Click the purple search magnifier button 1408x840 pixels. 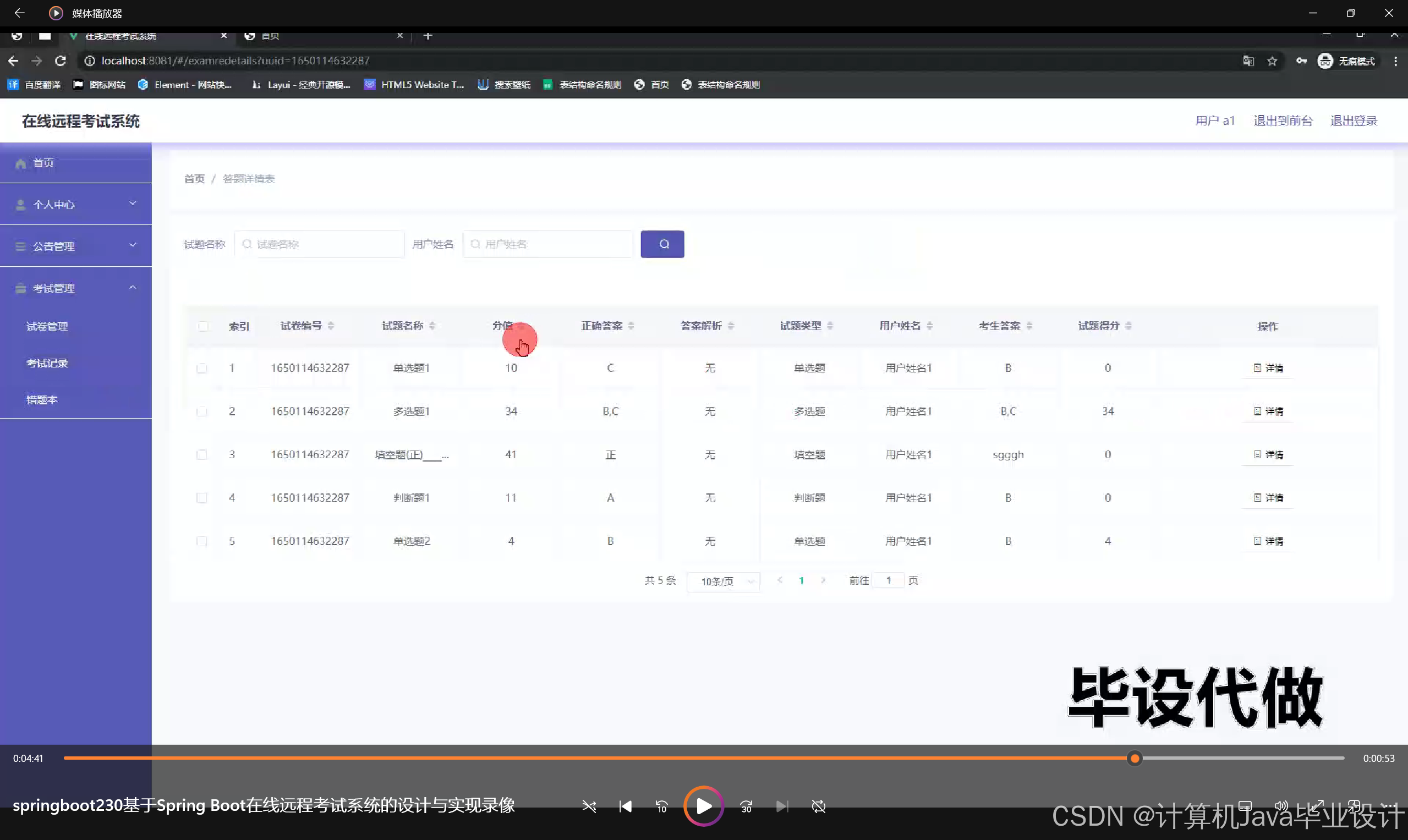pyautogui.click(x=662, y=244)
